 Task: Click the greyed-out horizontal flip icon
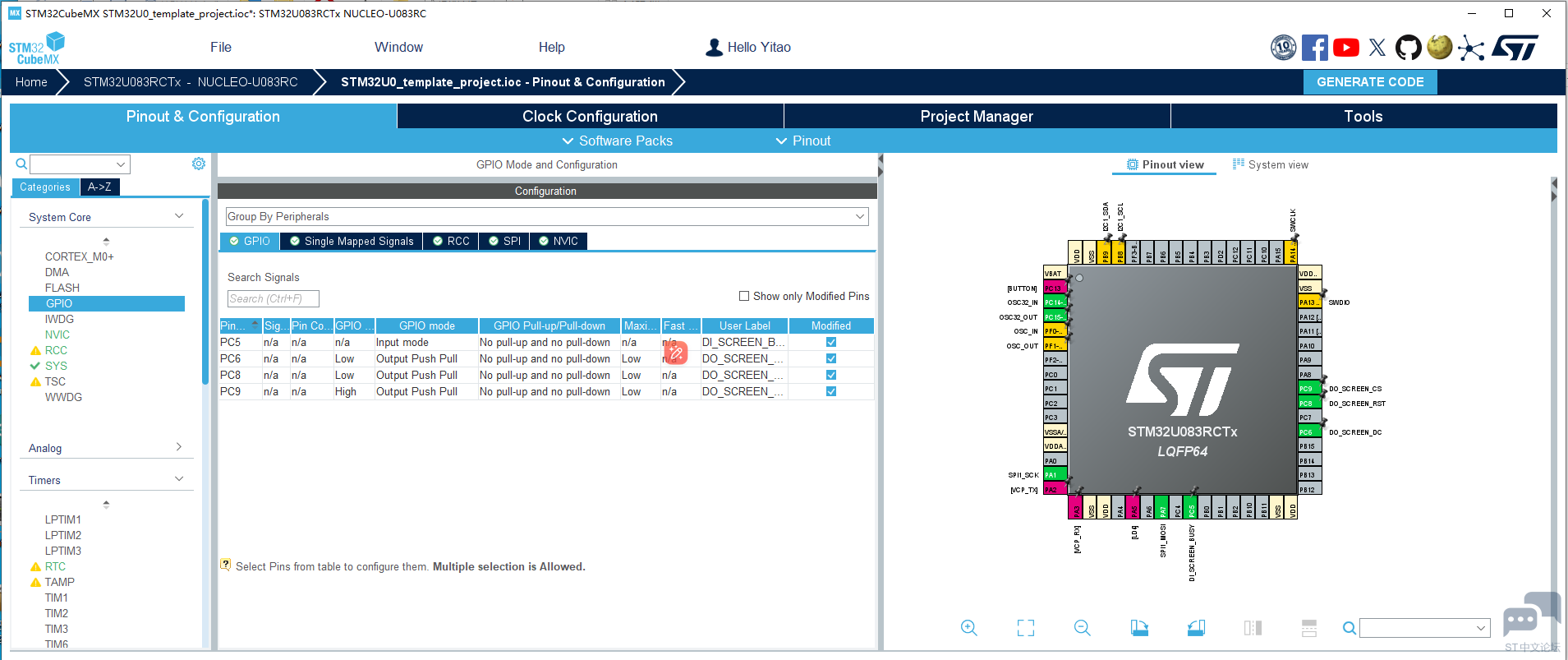coord(1253,628)
